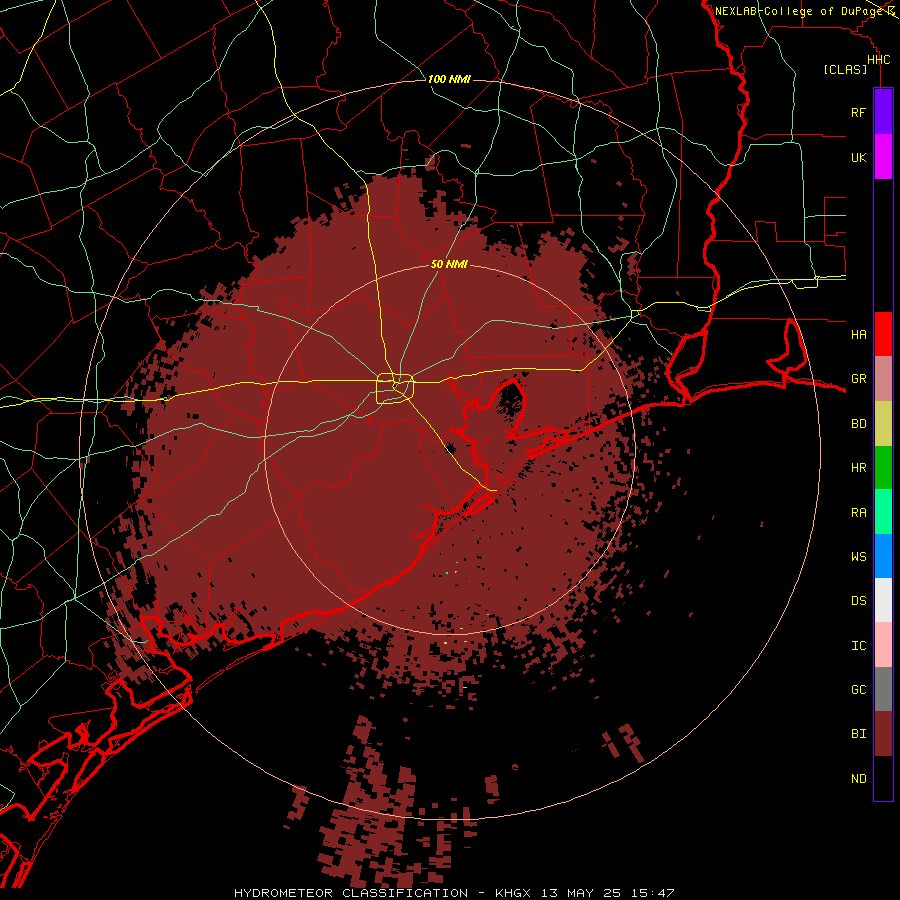
Task: Click the GC gray legend swatch
Action: pyautogui.click(x=883, y=689)
